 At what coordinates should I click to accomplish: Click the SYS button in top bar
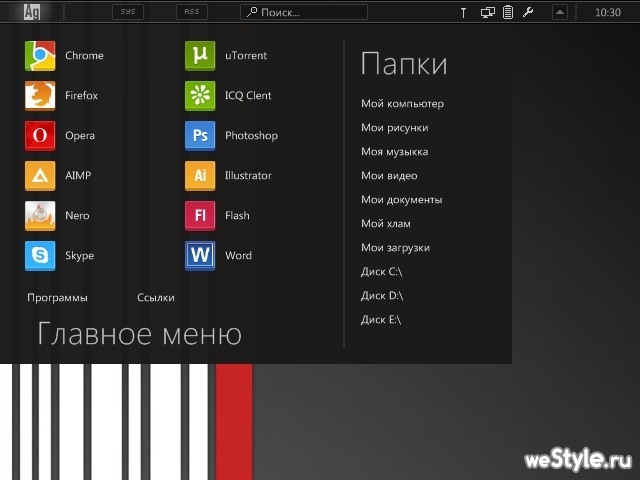point(127,13)
